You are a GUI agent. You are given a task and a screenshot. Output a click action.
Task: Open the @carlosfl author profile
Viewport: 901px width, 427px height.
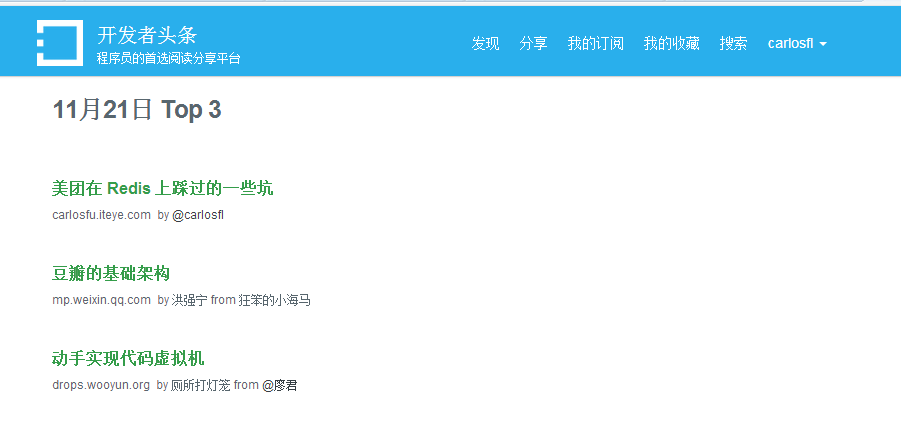[198, 215]
